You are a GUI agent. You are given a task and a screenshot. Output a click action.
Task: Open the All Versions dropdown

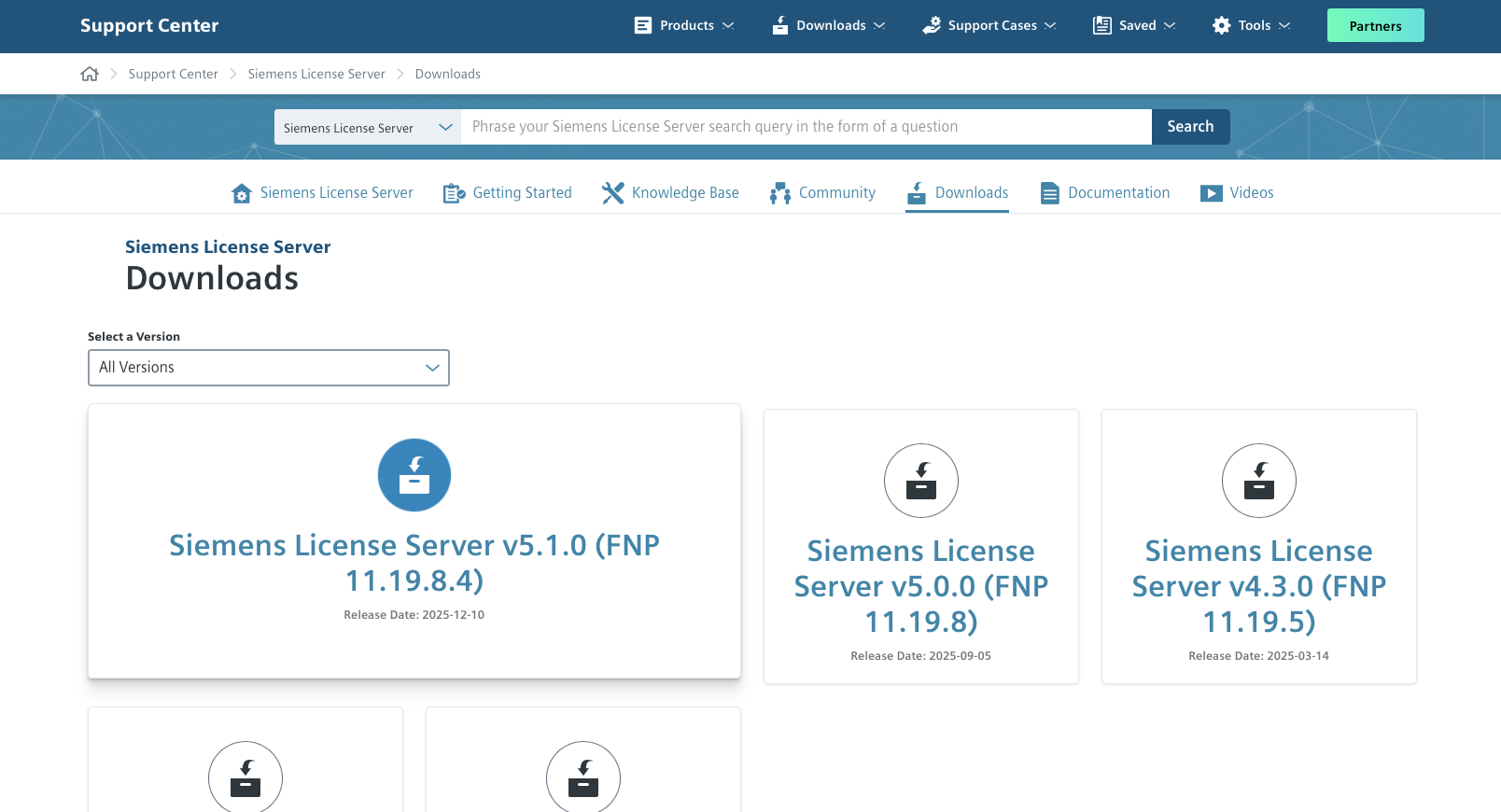click(269, 368)
